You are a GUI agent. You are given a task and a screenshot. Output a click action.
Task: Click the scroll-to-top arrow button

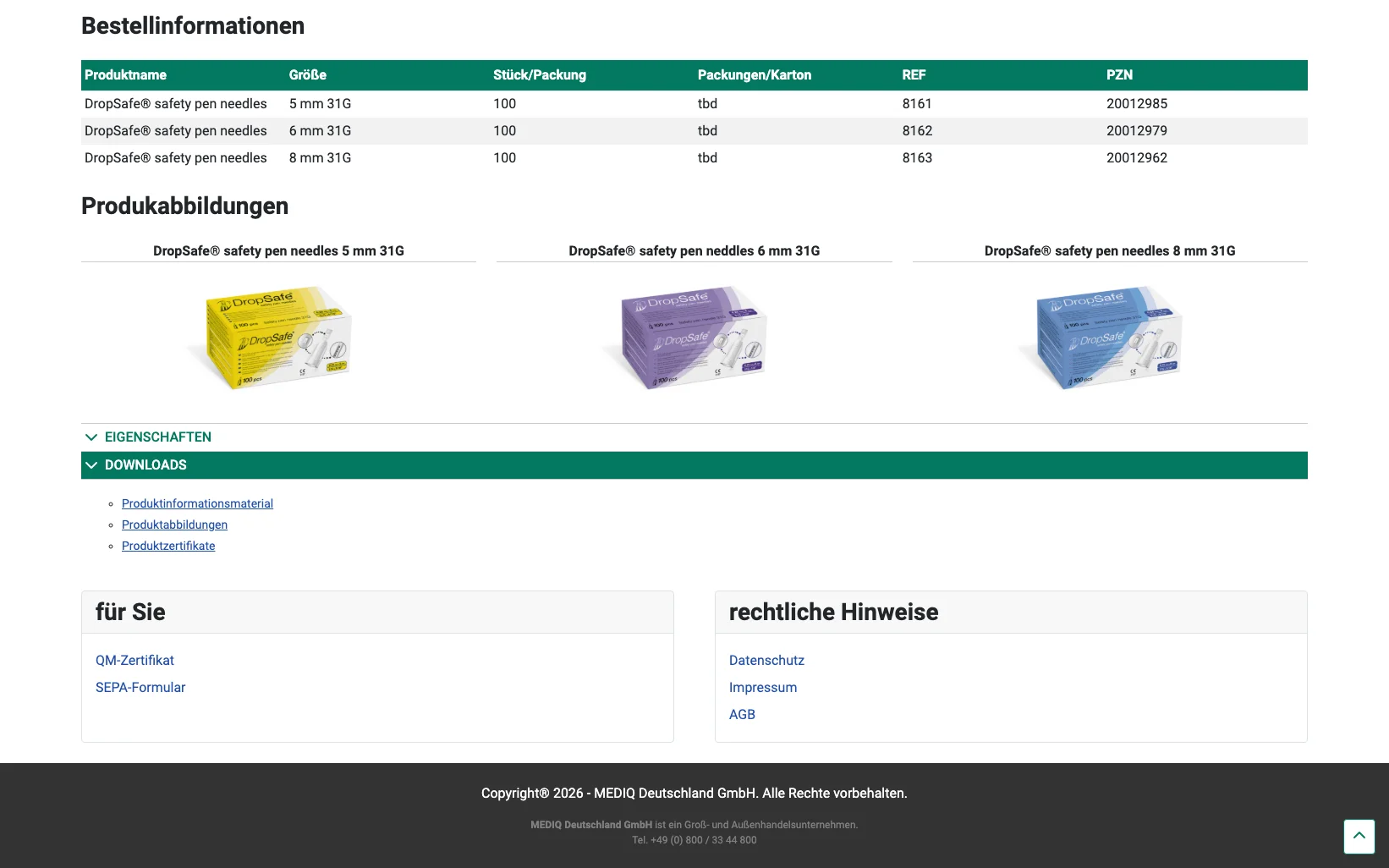tap(1359, 836)
